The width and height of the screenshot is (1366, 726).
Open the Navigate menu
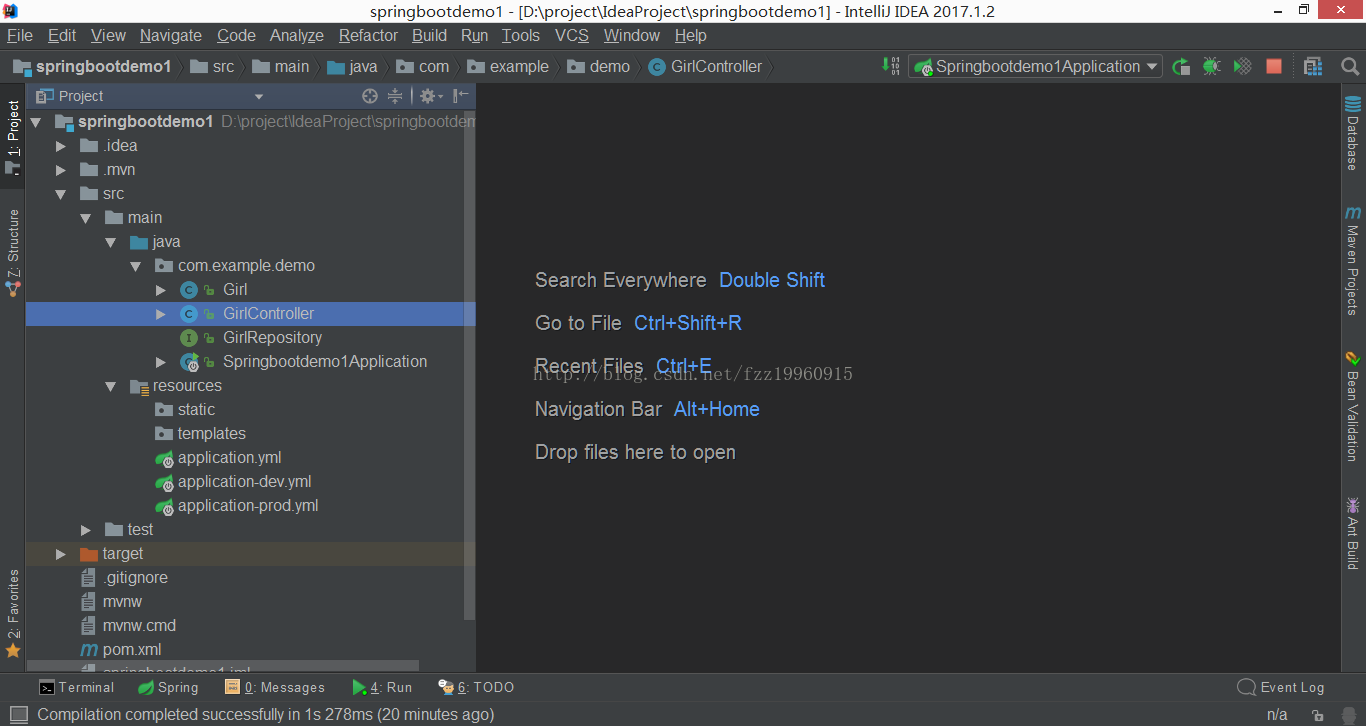[170, 35]
